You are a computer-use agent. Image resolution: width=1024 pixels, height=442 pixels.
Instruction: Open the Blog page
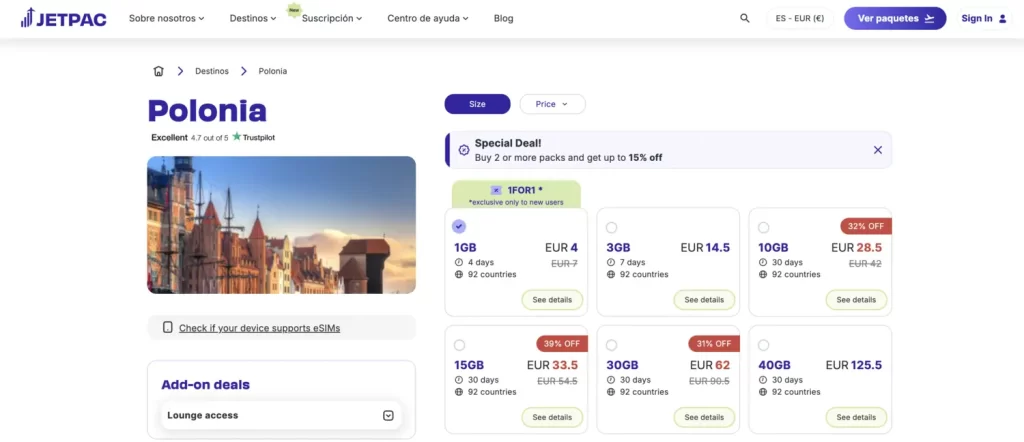[504, 18]
